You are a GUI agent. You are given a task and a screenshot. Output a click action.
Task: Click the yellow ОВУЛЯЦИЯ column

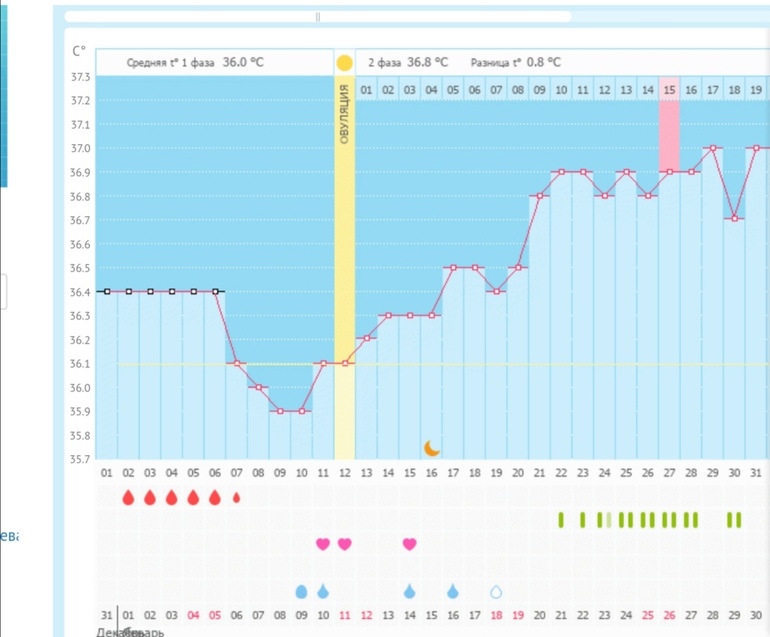(344, 250)
